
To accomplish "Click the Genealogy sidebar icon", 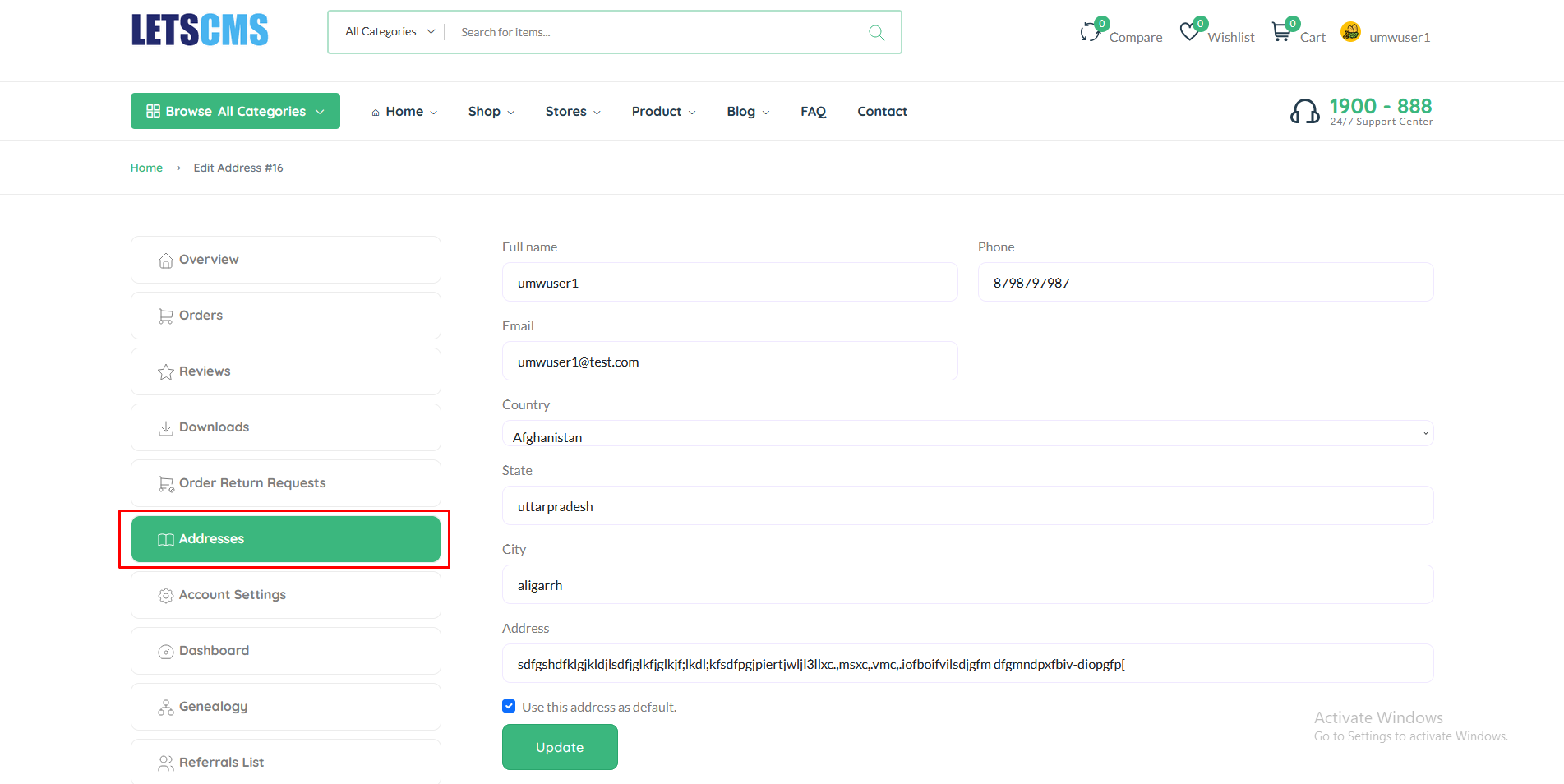I will coord(165,706).
